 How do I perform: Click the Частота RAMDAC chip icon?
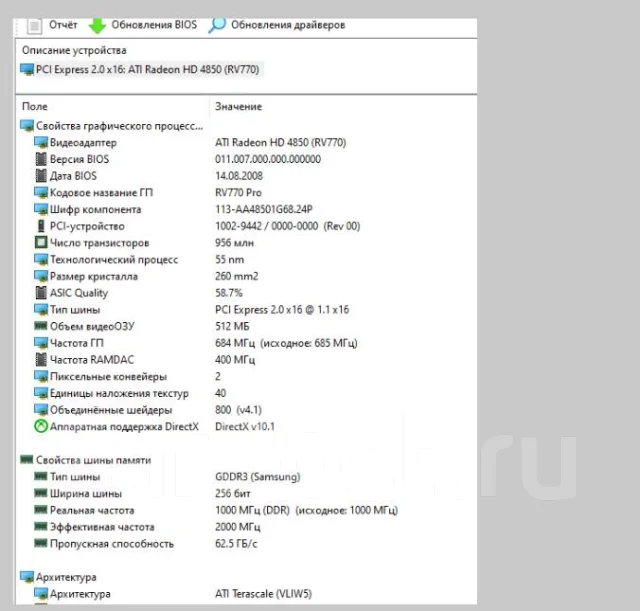point(41,360)
